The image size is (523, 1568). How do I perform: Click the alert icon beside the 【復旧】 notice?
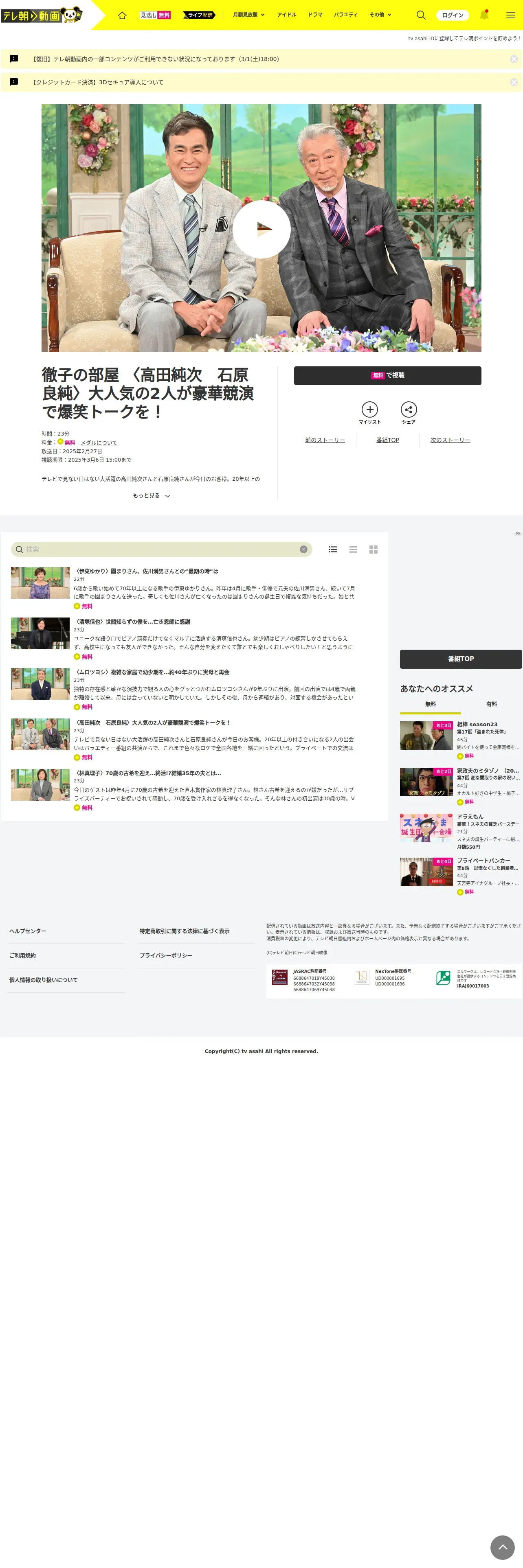pyautogui.click(x=14, y=59)
